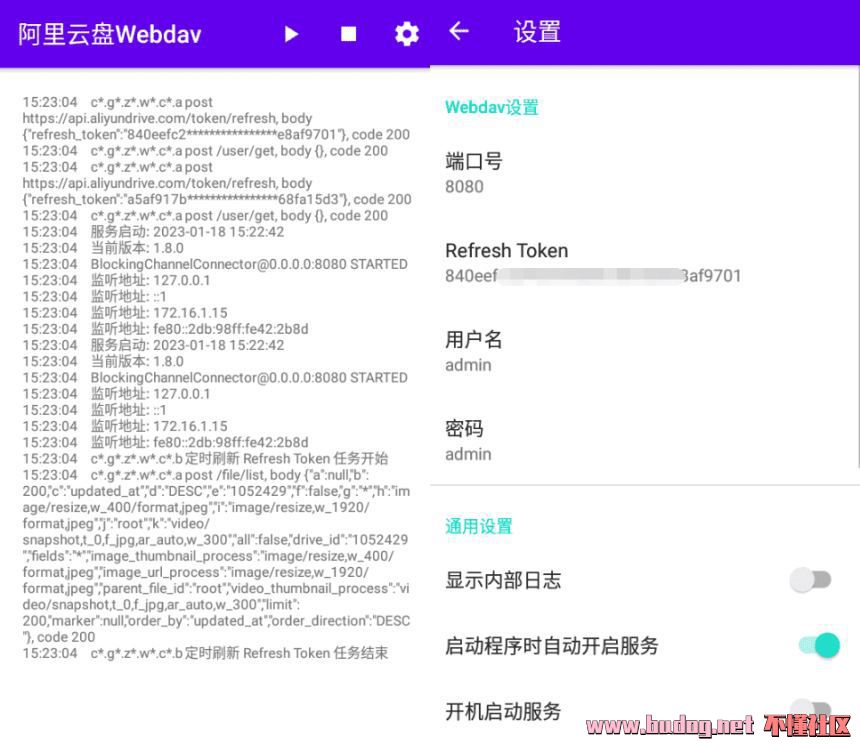Click 定时刷新 Refresh Token 任务结束 log line
860x746 pixels.
[205, 653]
